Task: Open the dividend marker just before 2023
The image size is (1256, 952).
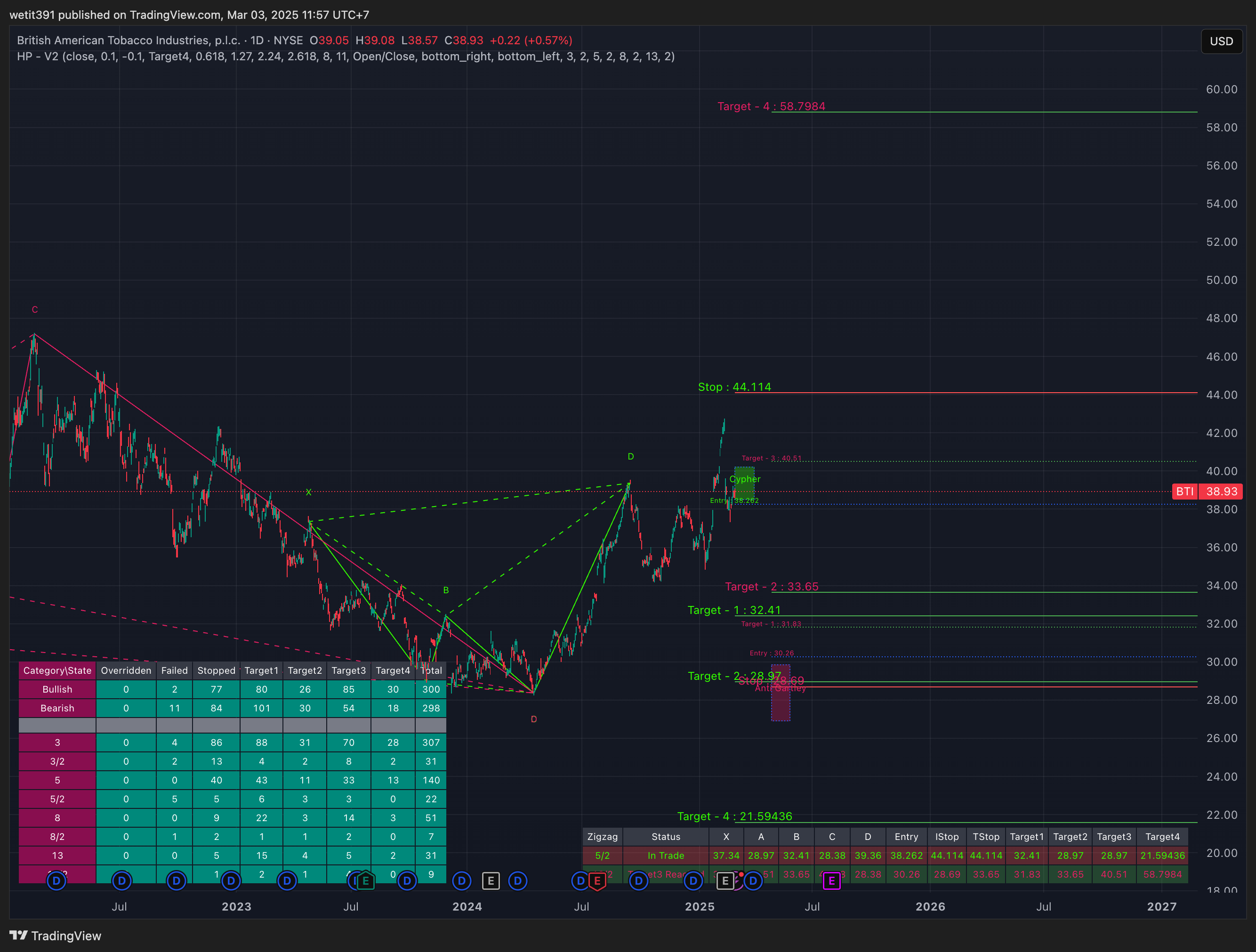Action: tap(231, 881)
